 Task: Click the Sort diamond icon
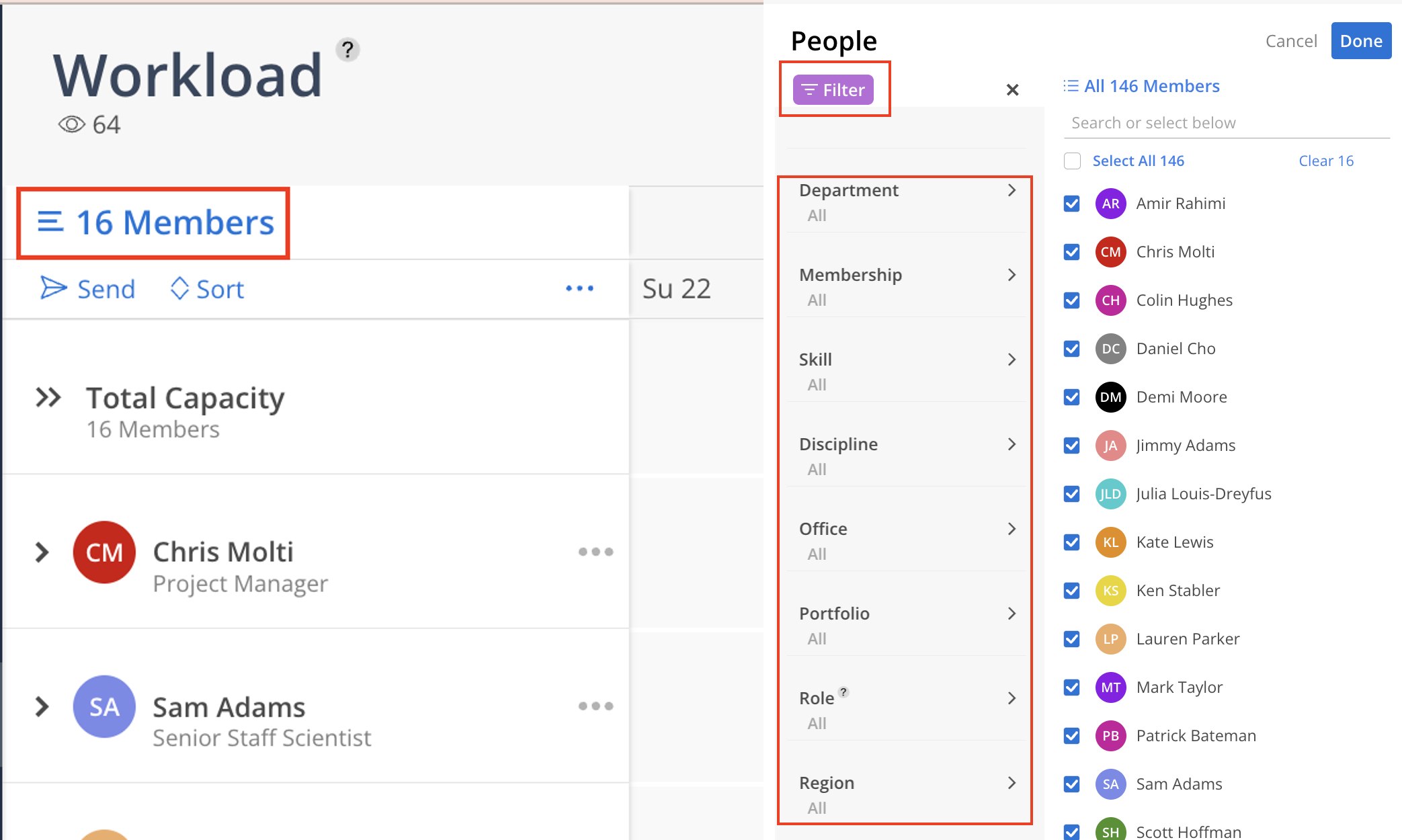[x=179, y=288]
